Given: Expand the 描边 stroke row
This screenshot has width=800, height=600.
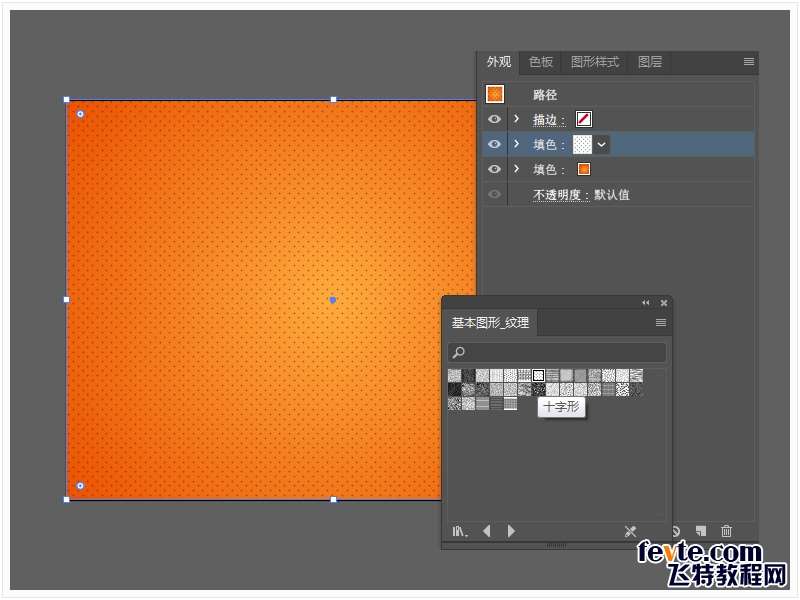Looking at the screenshot, I should pyautogui.click(x=517, y=119).
